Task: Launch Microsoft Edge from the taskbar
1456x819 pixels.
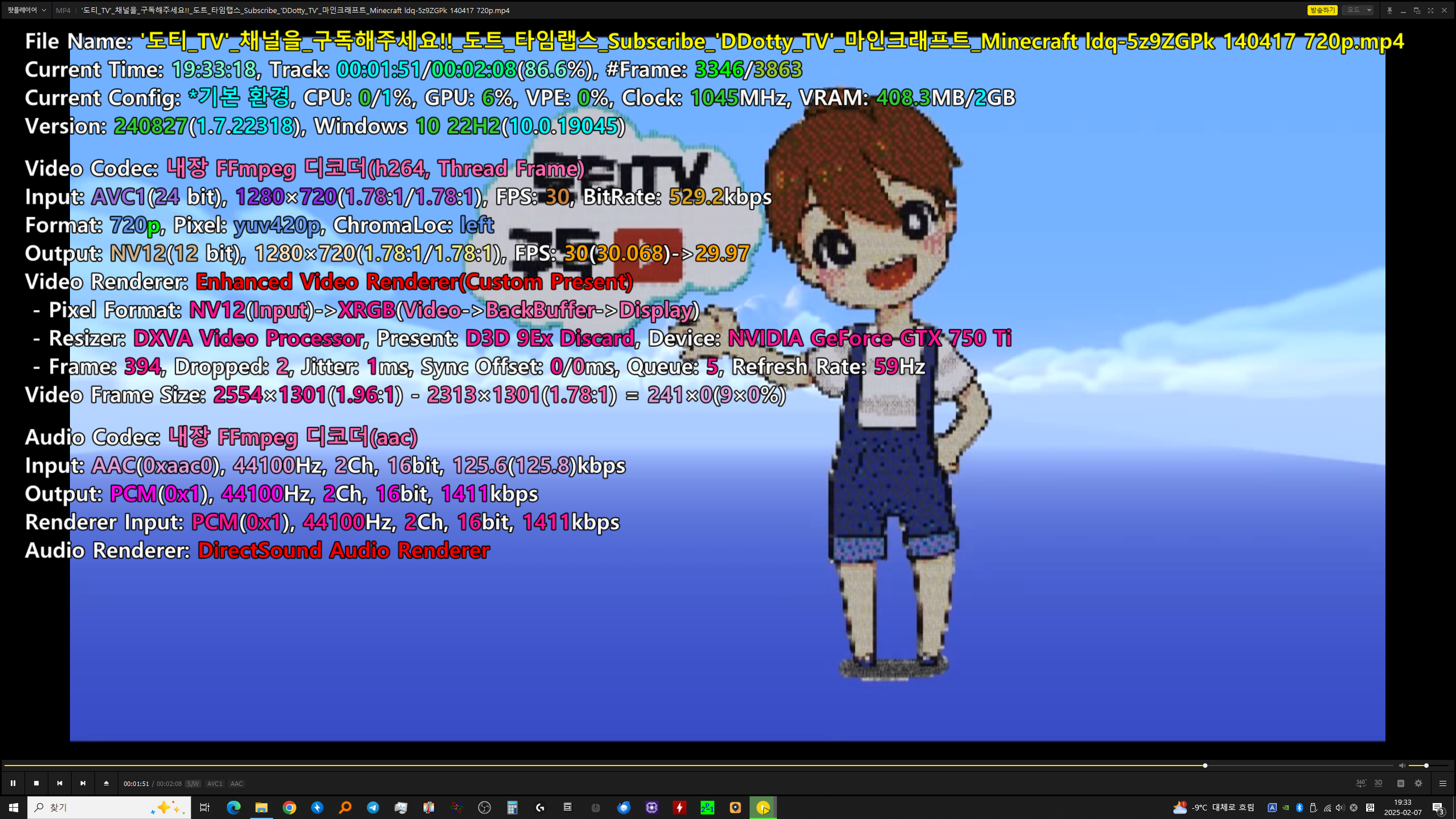Action: pyautogui.click(x=233, y=808)
